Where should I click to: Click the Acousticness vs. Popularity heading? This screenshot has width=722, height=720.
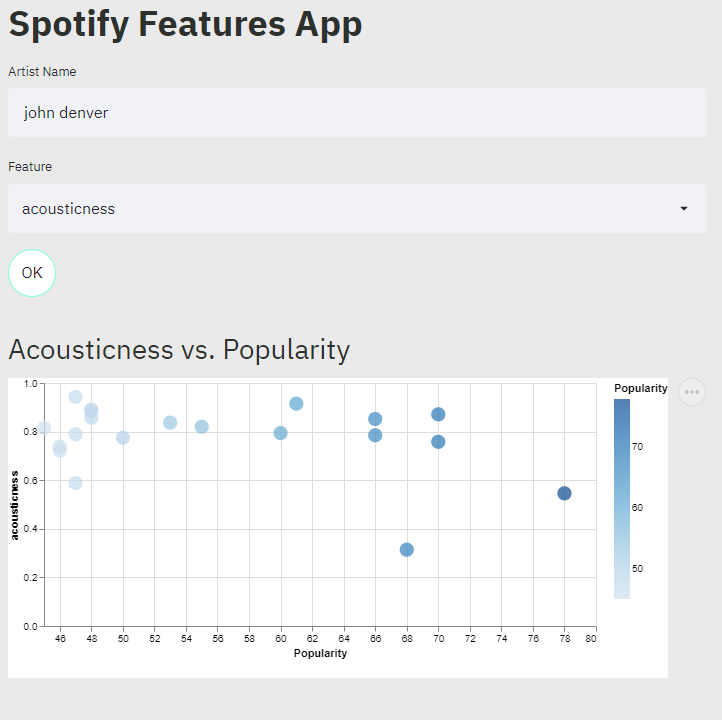click(x=179, y=349)
